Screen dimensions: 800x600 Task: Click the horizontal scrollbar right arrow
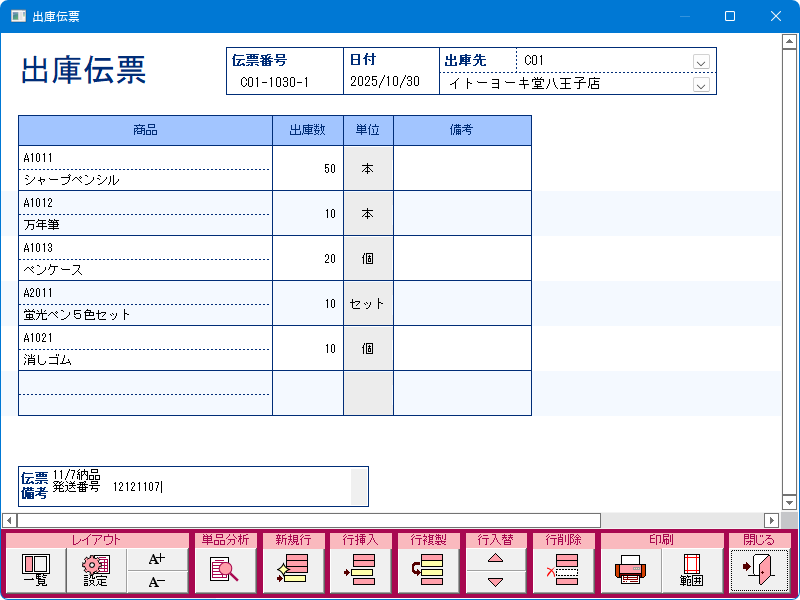771,520
